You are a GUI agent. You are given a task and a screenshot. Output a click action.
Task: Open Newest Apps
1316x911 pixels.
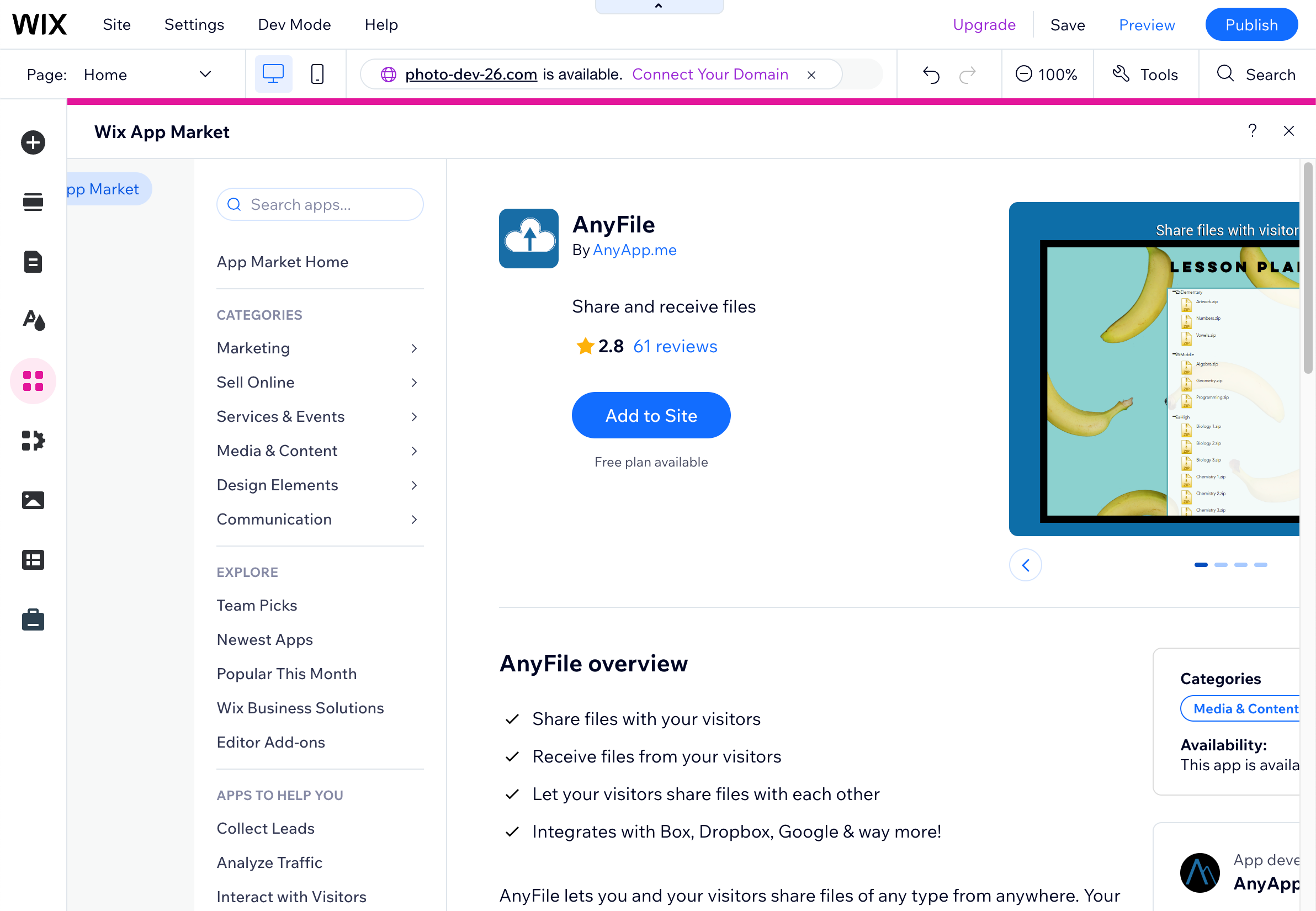[265, 639]
